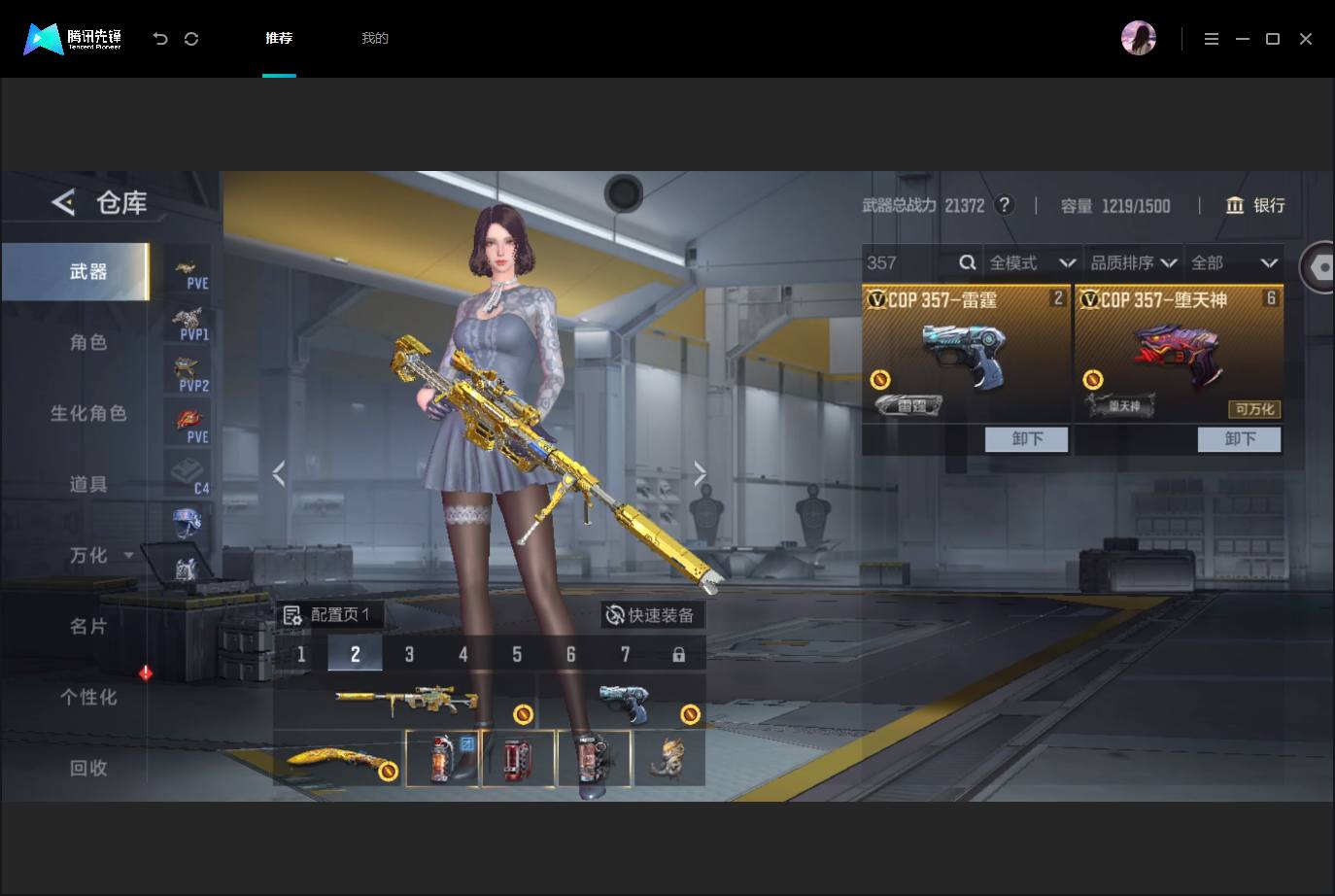Select the 生化角色 category
The height and width of the screenshot is (896, 1335).
(x=87, y=413)
